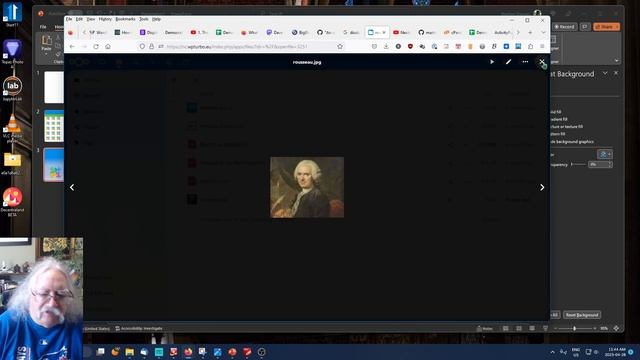Show hidden tray icons chevron

tap(553, 351)
